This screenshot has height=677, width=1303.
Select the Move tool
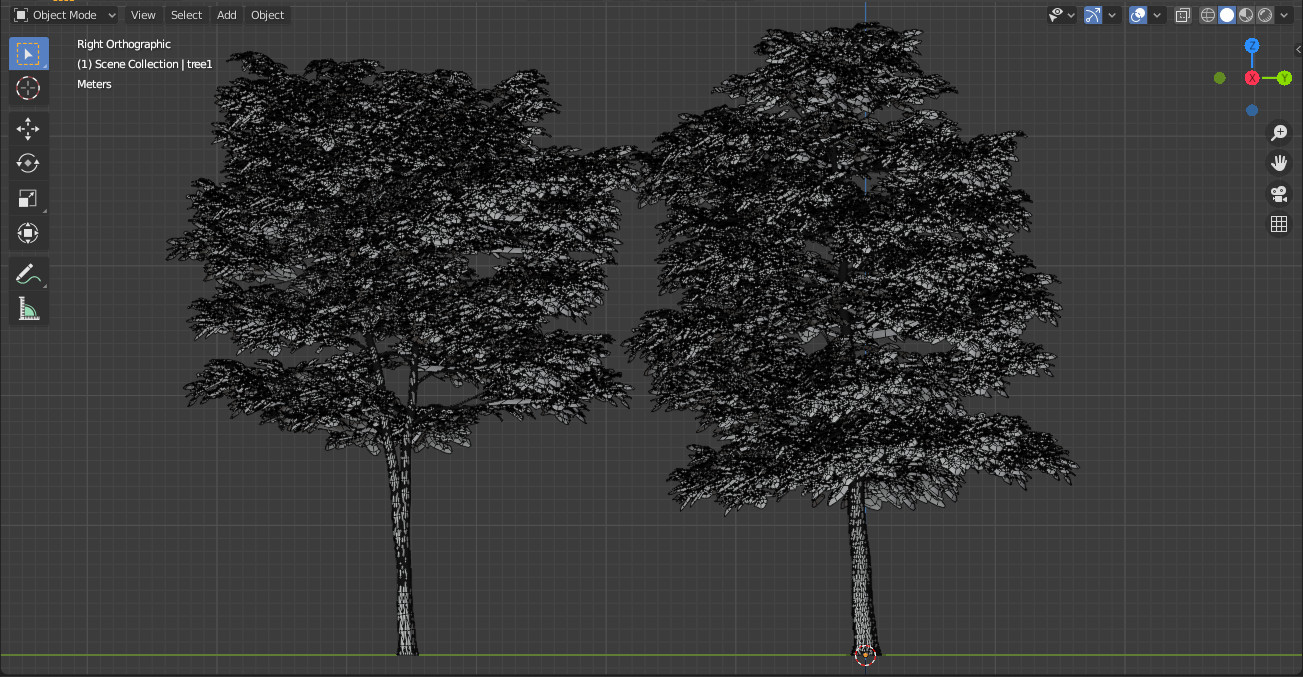(28, 128)
